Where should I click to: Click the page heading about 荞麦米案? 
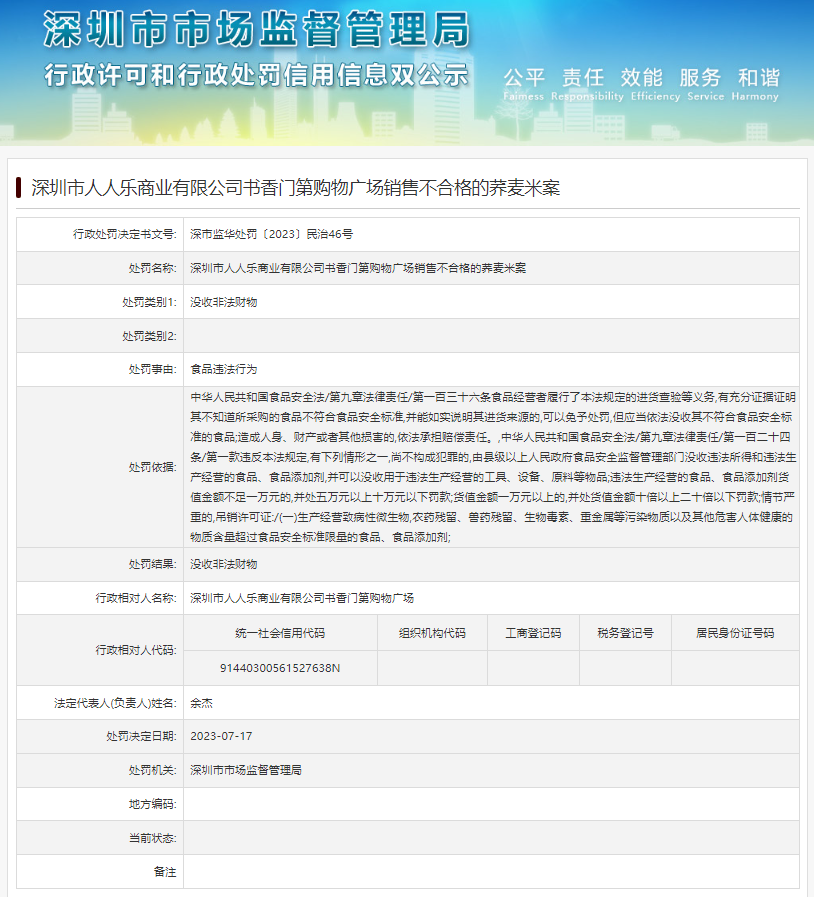[x=296, y=188]
